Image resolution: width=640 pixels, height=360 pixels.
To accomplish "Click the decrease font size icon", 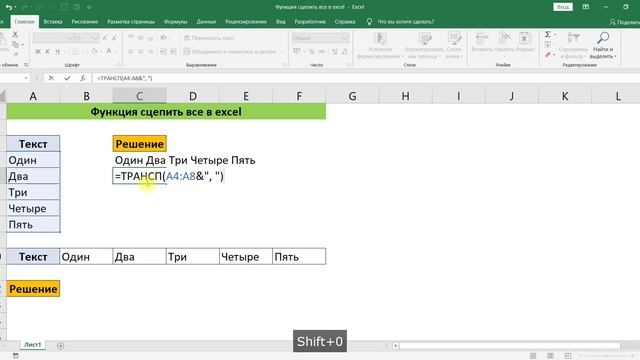I will [x=114, y=38].
